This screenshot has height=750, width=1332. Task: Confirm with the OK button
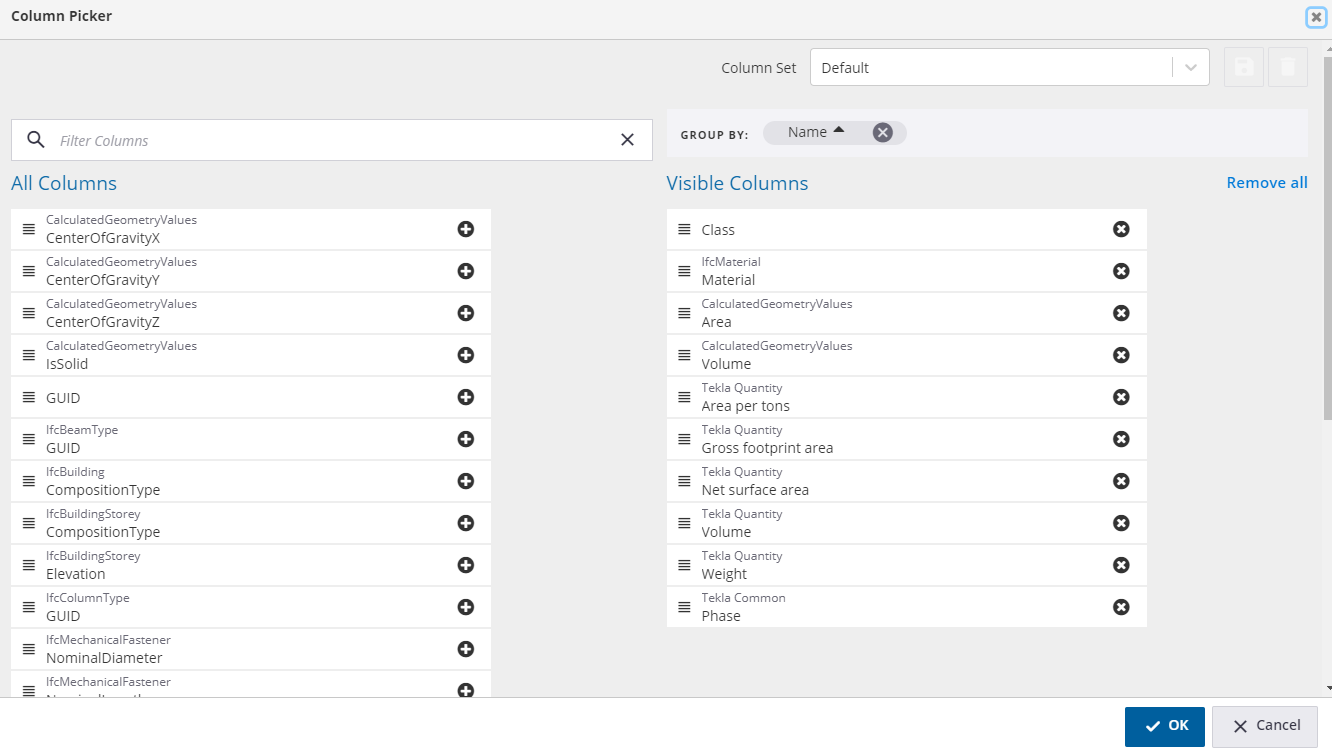(x=1164, y=726)
